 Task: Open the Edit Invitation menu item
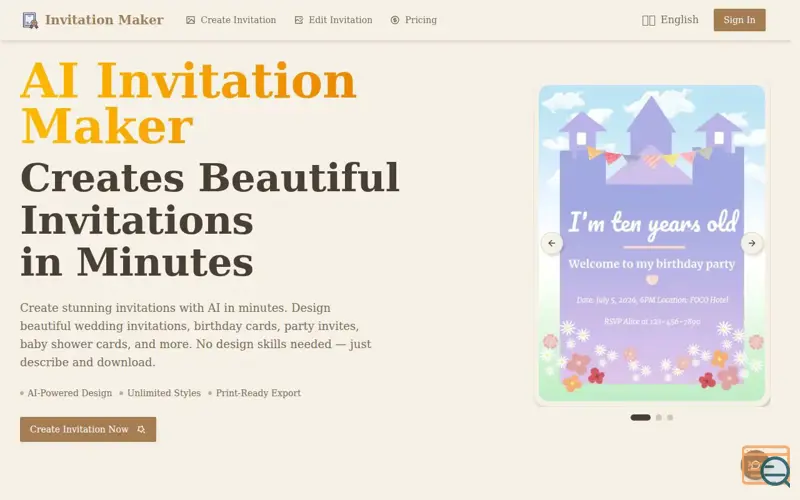[333, 20]
